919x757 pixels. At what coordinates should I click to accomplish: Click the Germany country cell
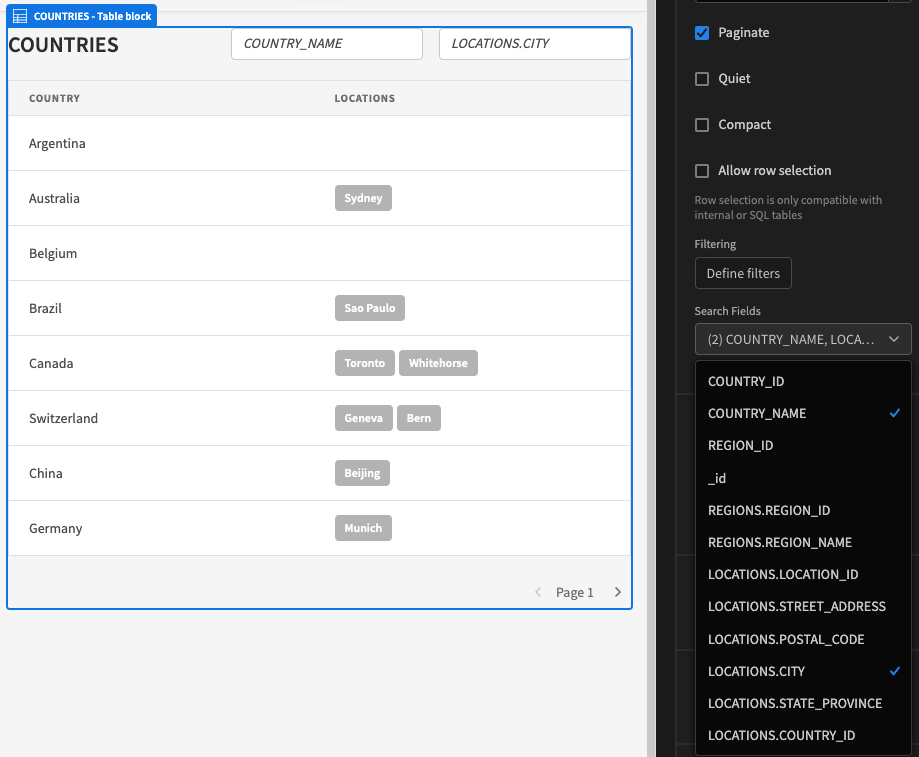pos(56,528)
